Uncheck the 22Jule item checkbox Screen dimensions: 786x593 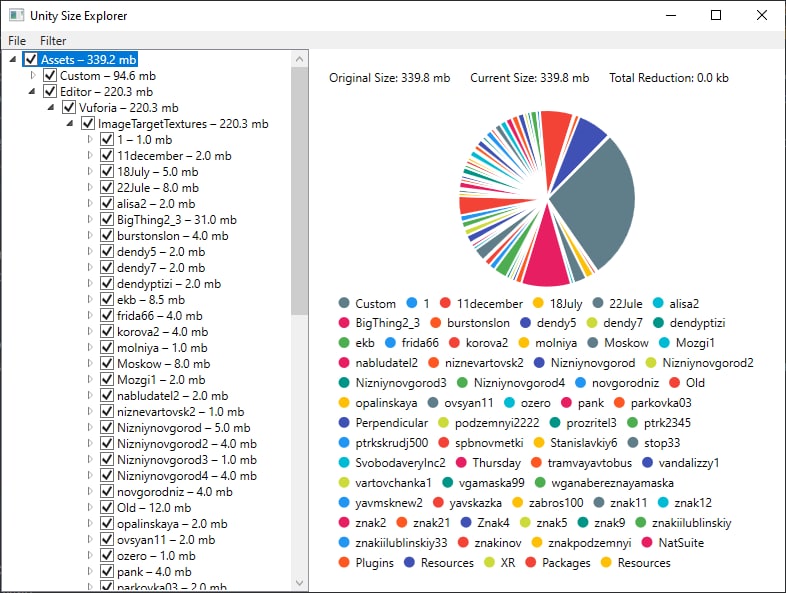107,187
